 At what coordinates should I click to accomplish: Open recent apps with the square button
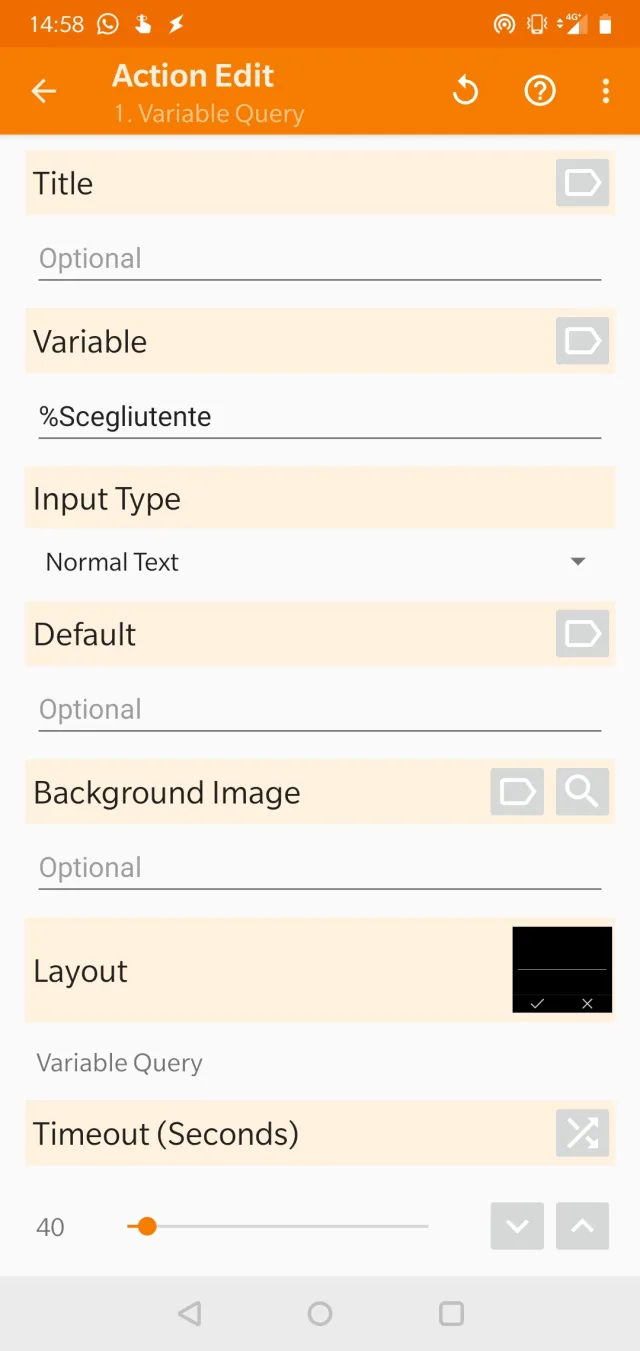click(450, 1314)
